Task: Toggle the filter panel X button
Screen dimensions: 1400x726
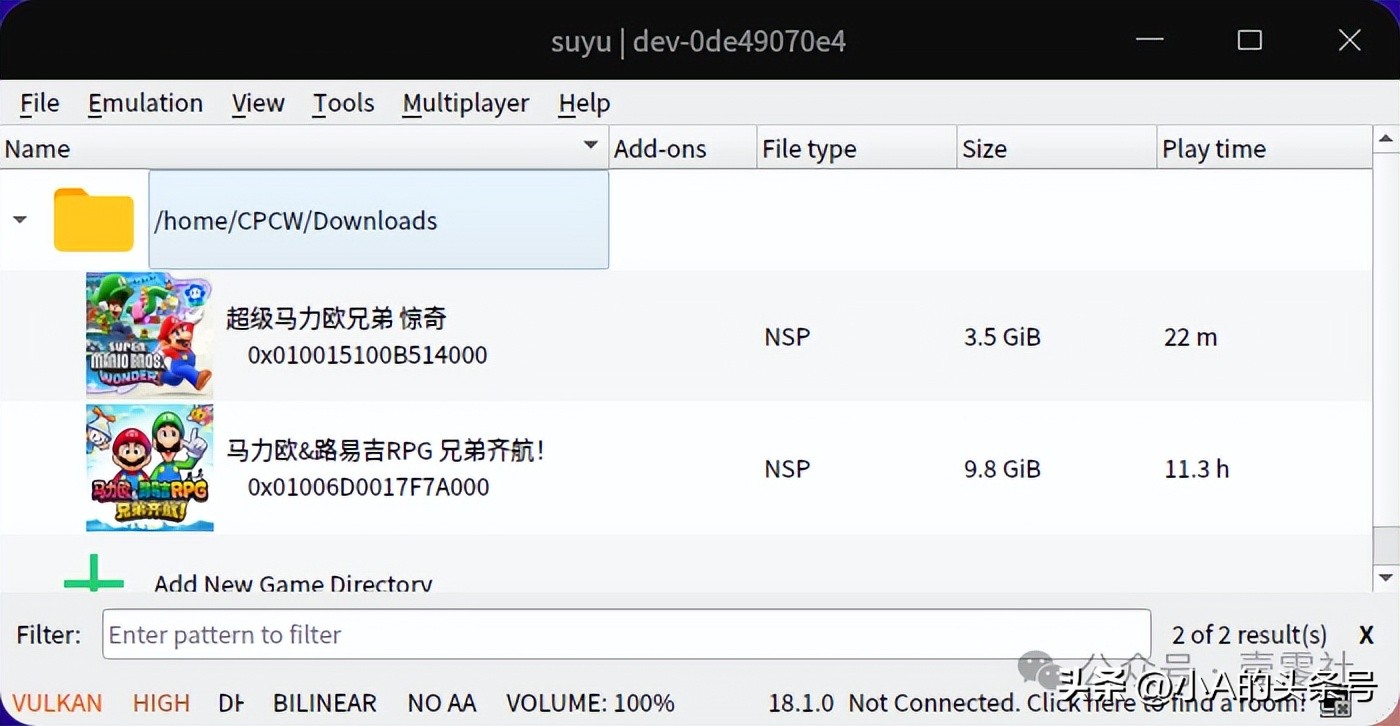Action: pos(1366,634)
